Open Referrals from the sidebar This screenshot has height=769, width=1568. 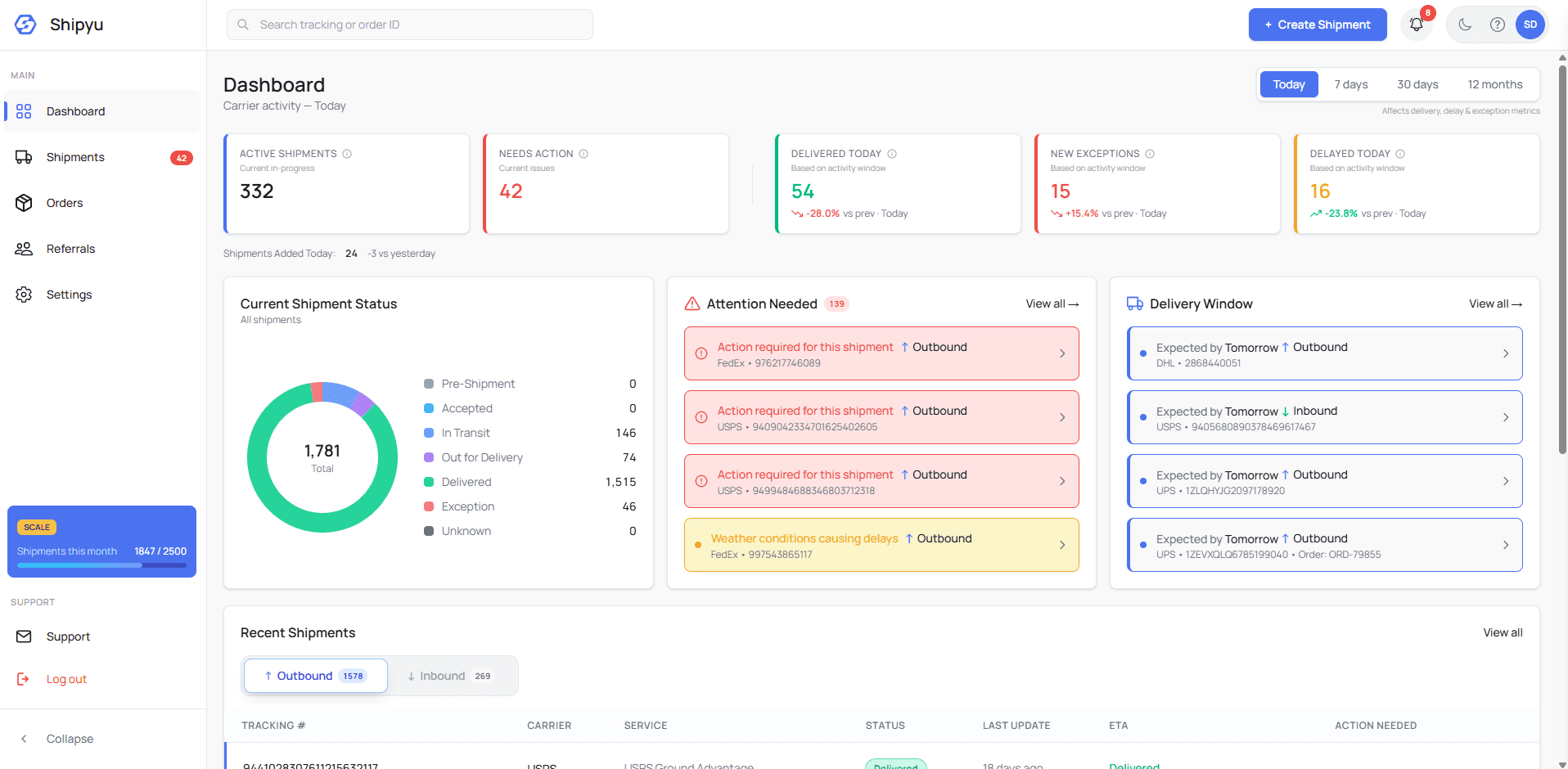tap(70, 249)
